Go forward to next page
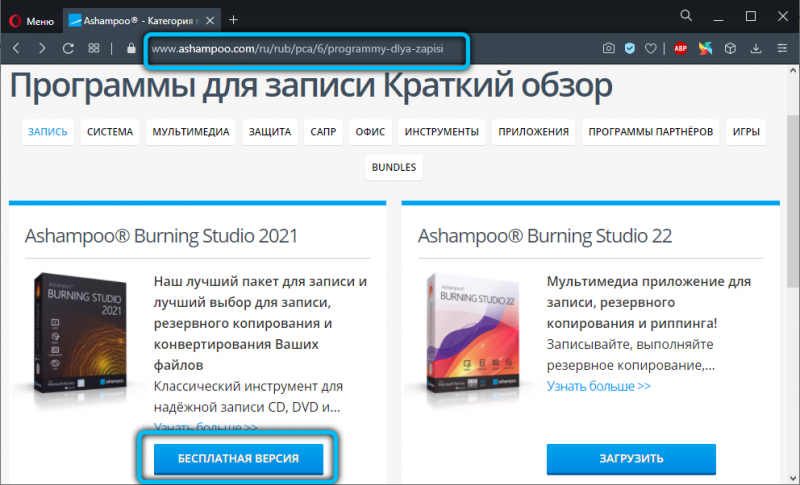800x485 pixels. pyautogui.click(x=42, y=48)
